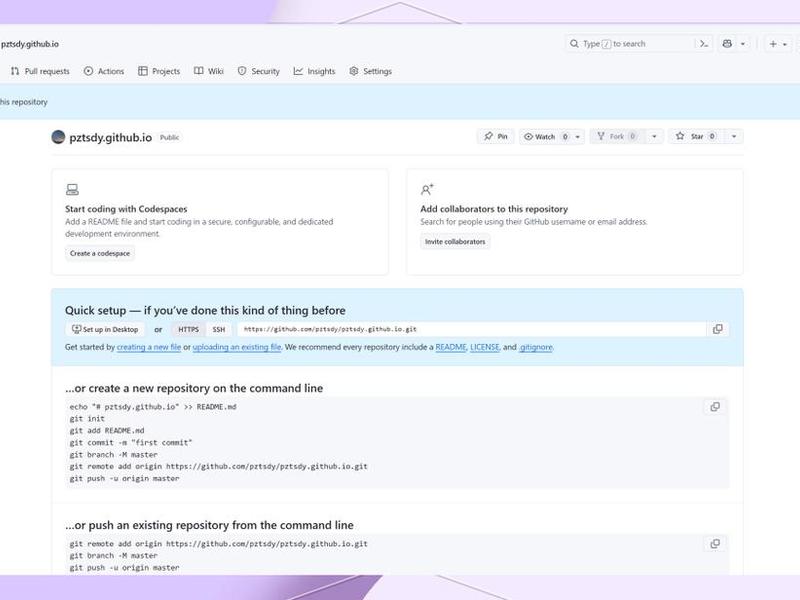Open the Security tab
The height and width of the screenshot is (600, 800).
point(259,71)
